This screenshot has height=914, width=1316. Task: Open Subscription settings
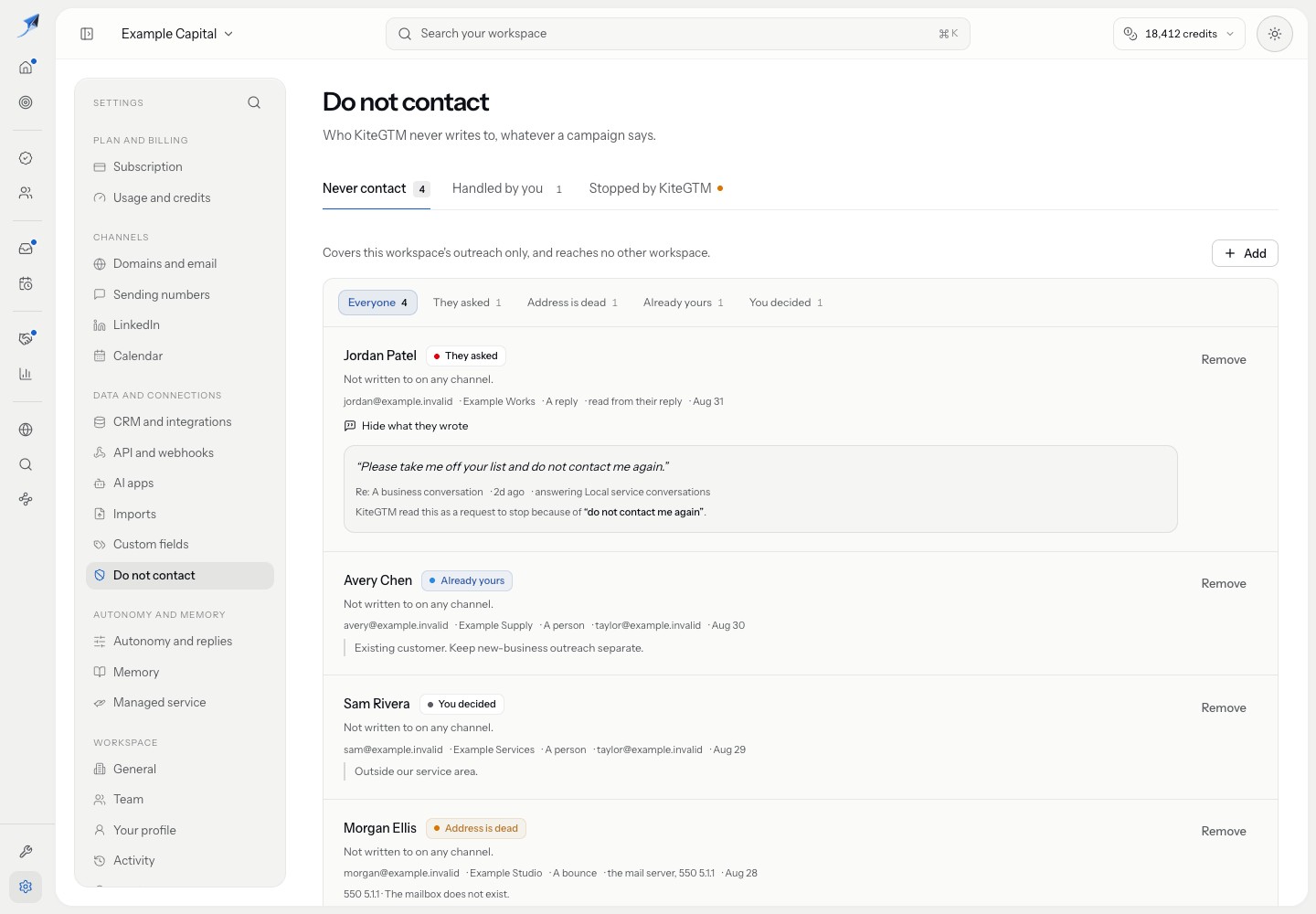(180, 167)
